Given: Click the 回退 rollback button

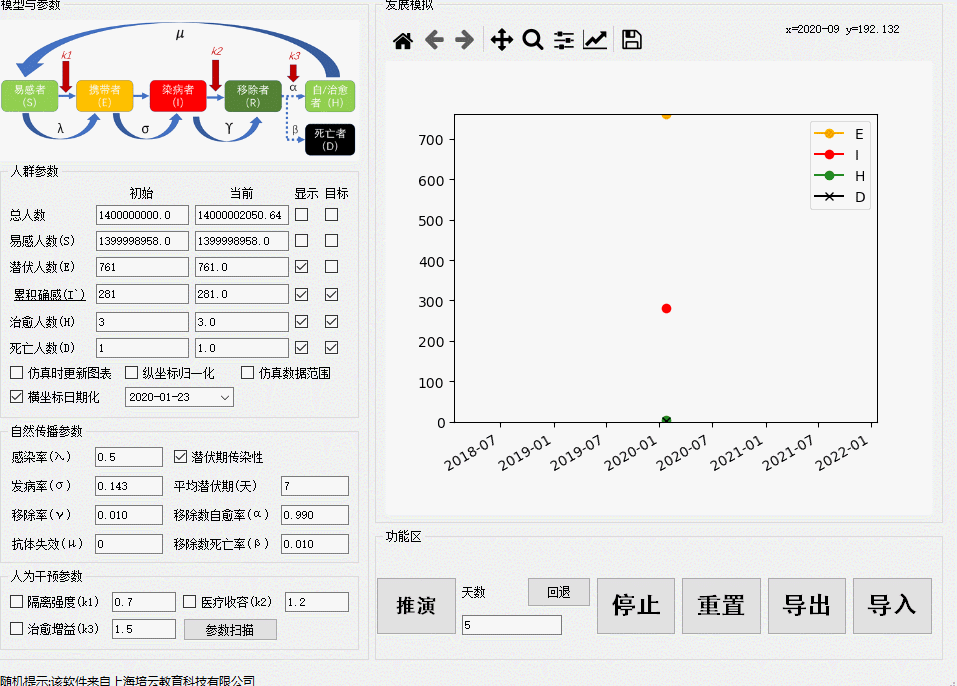Looking at the screenshot, I should point(558,592).
